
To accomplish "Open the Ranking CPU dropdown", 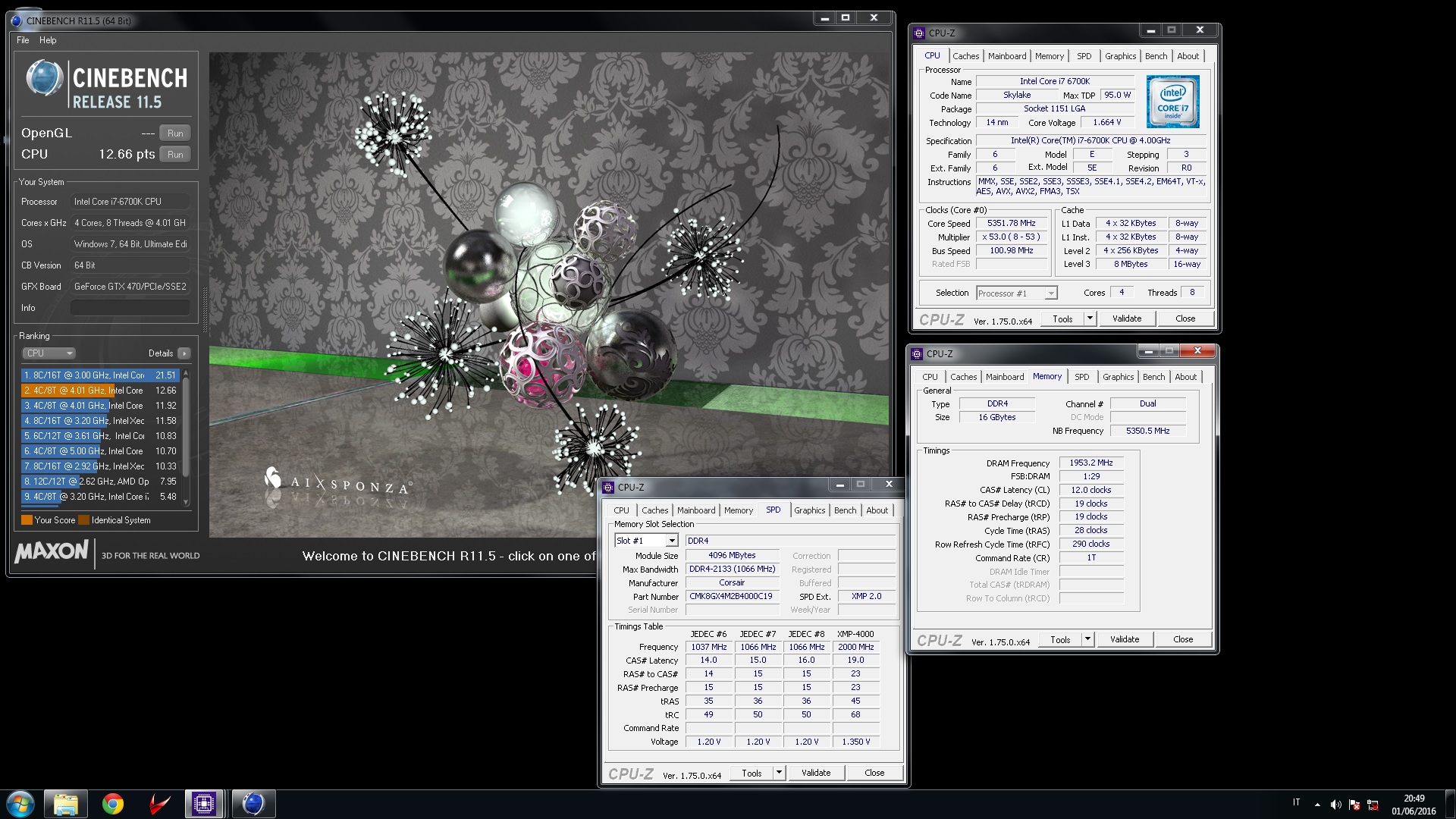I will pyautogui.click(x=49, y=353).
